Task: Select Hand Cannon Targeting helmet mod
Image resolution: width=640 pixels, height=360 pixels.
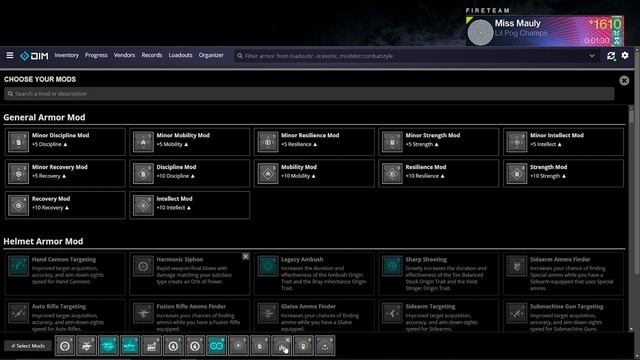Action: coord(65,273)
